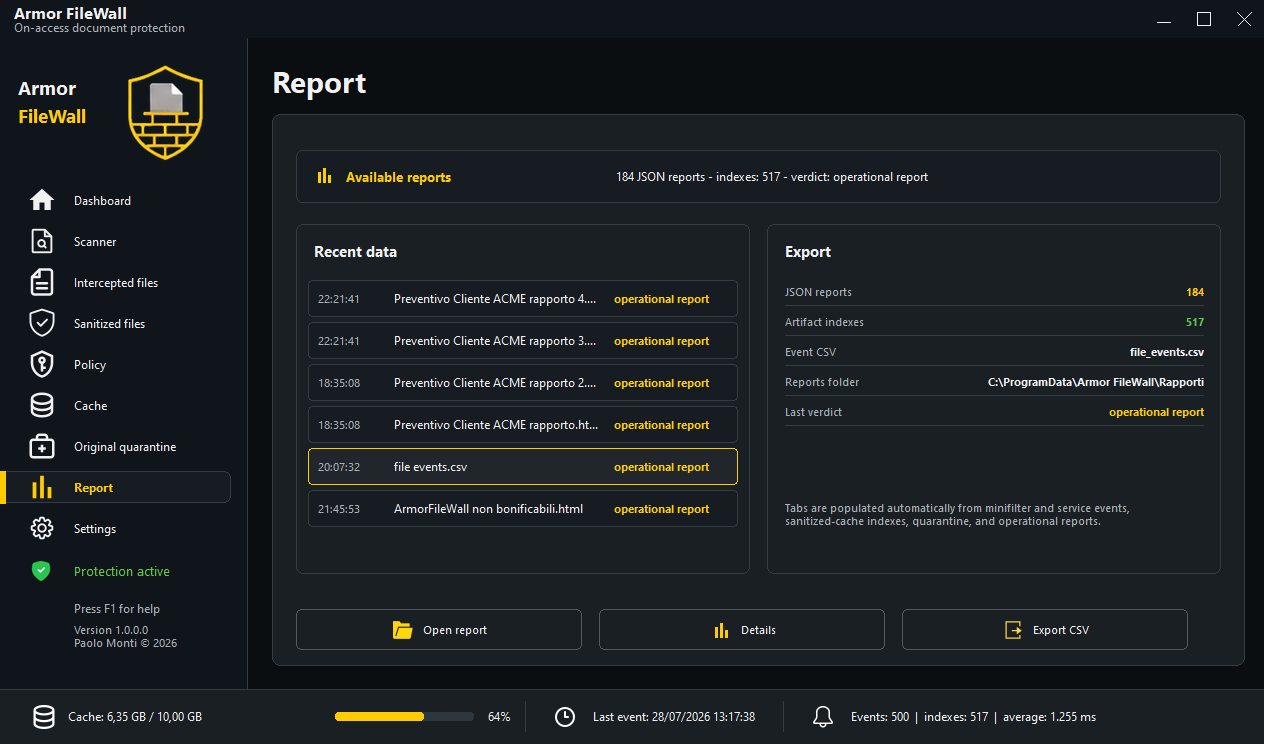This screenshot has height=744, width=1264.
Task: Click the green Protection active shield icon
Action: 41,571
